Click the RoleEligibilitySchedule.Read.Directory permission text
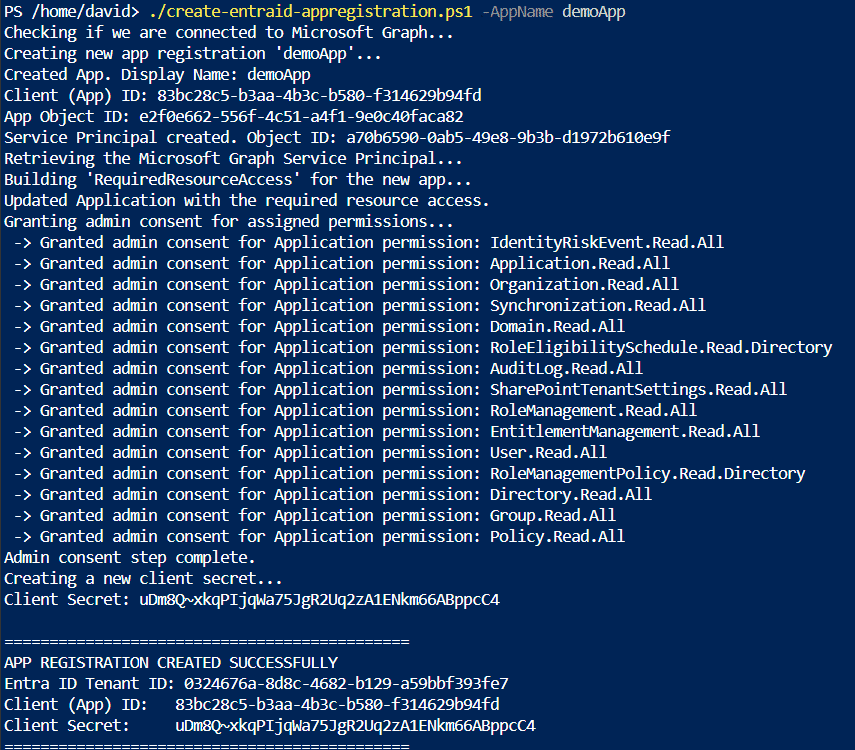The height and width of the screenshot is (750, 855). (x=660, y=347)
